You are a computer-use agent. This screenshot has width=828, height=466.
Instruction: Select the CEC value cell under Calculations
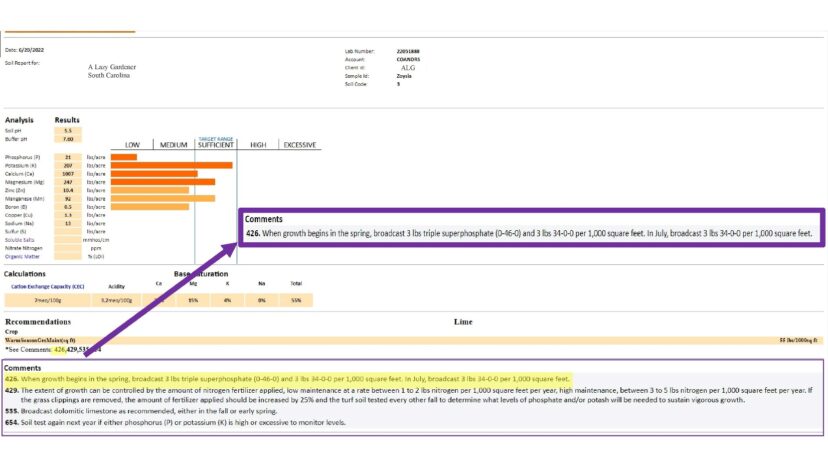tap(48, 300)
